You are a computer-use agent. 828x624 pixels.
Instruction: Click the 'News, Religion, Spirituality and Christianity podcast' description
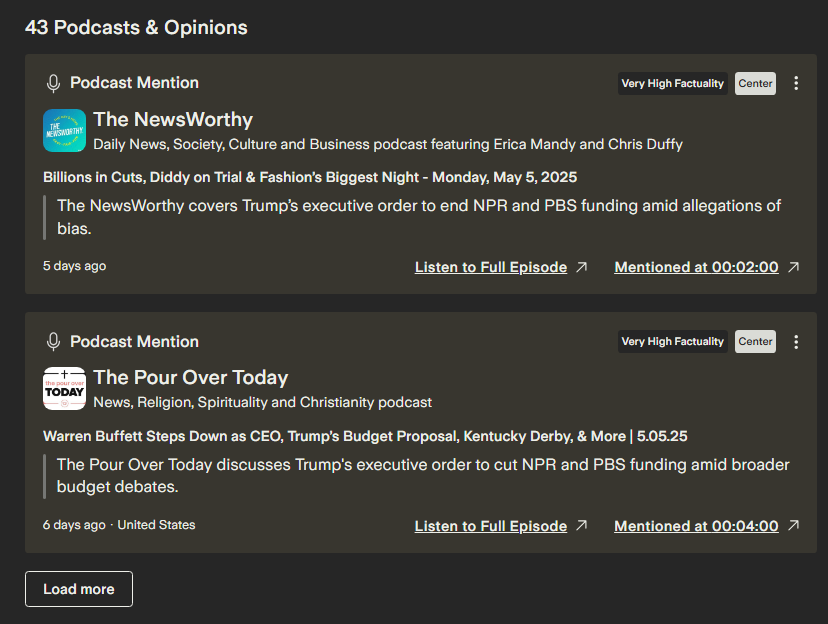click(262, 402)
